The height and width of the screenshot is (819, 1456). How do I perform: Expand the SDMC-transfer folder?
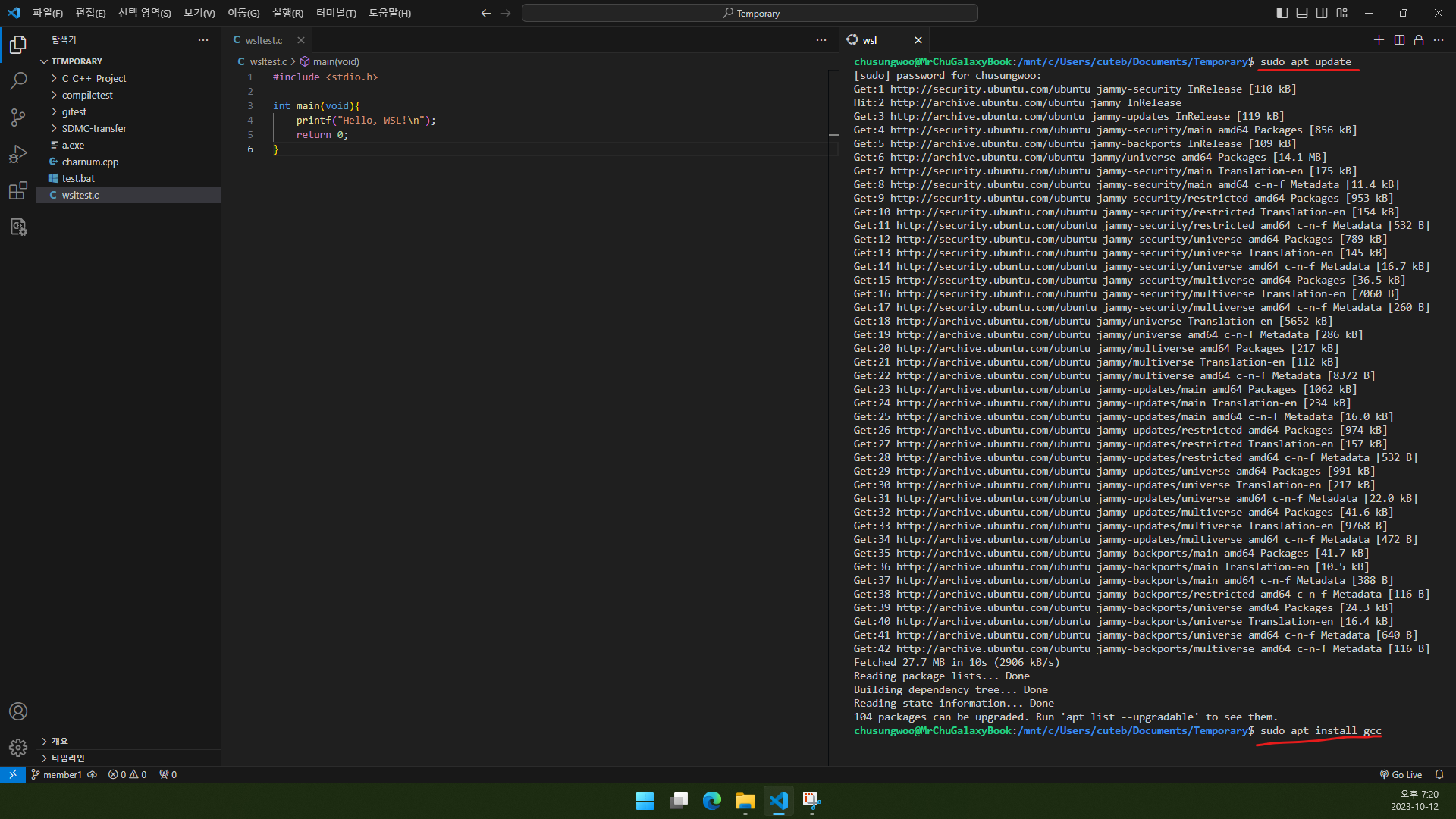tap(129, 128)
